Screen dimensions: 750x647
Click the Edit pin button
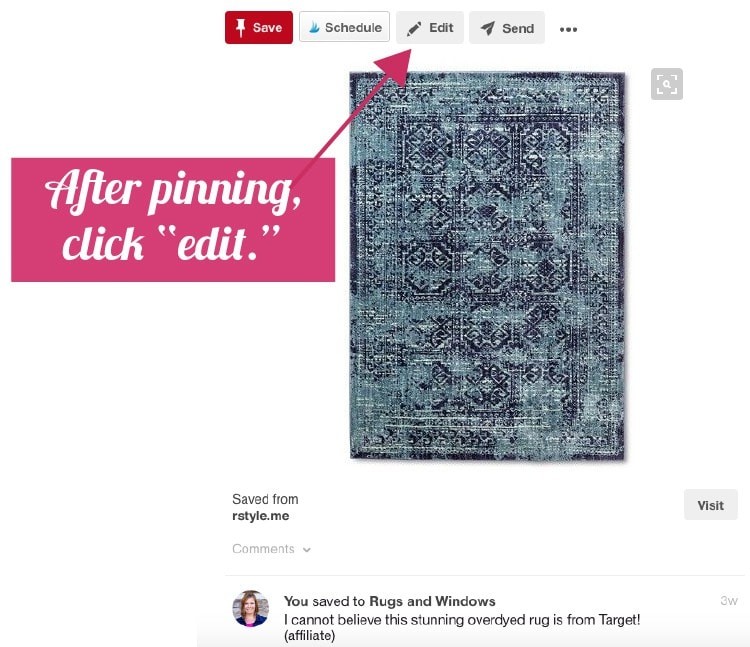point(430,28)
